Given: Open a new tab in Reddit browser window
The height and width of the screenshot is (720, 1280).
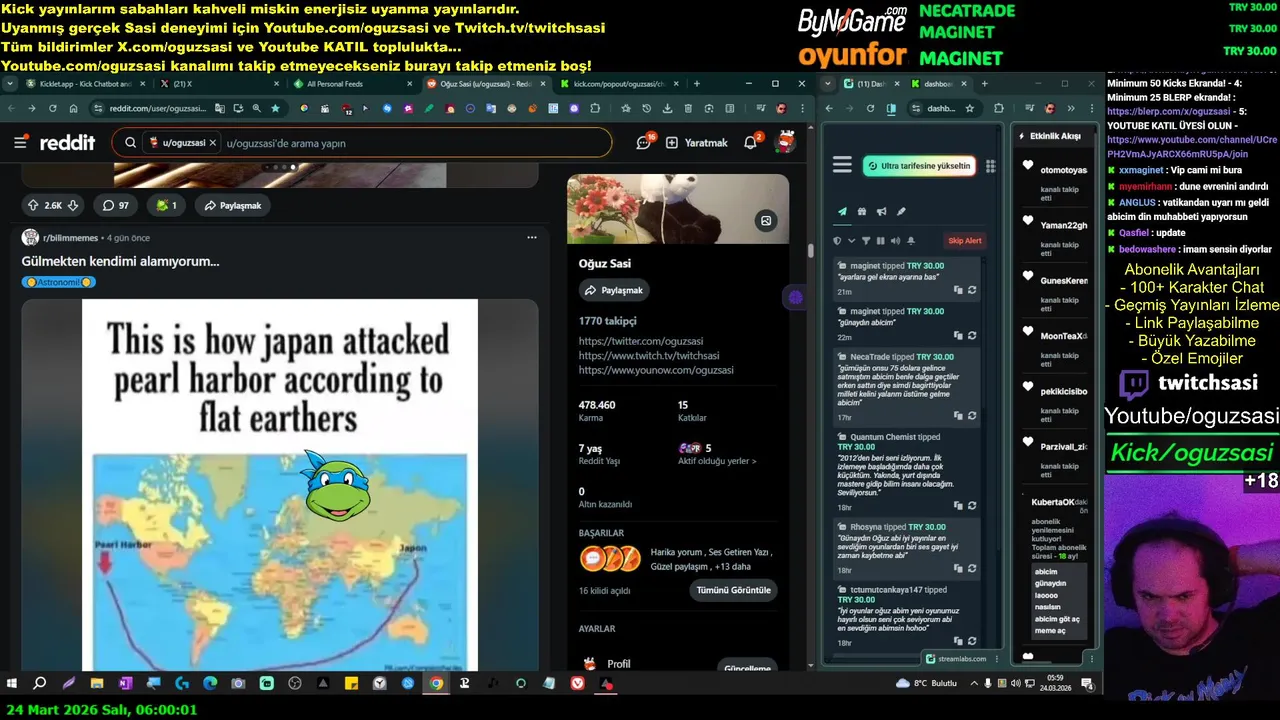Looking at the screenshot, I should click(697, 84).
